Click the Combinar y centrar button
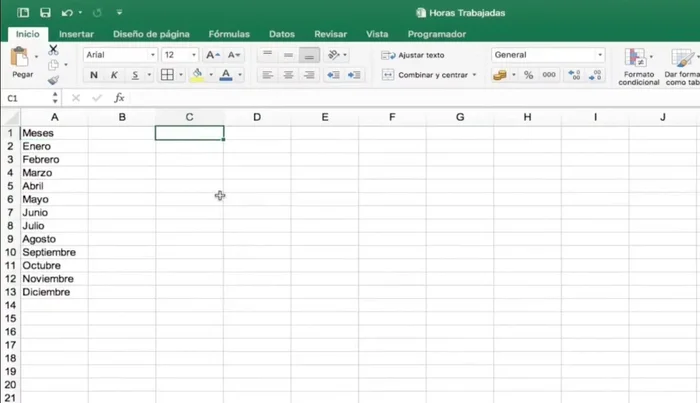 click(430, 75)
